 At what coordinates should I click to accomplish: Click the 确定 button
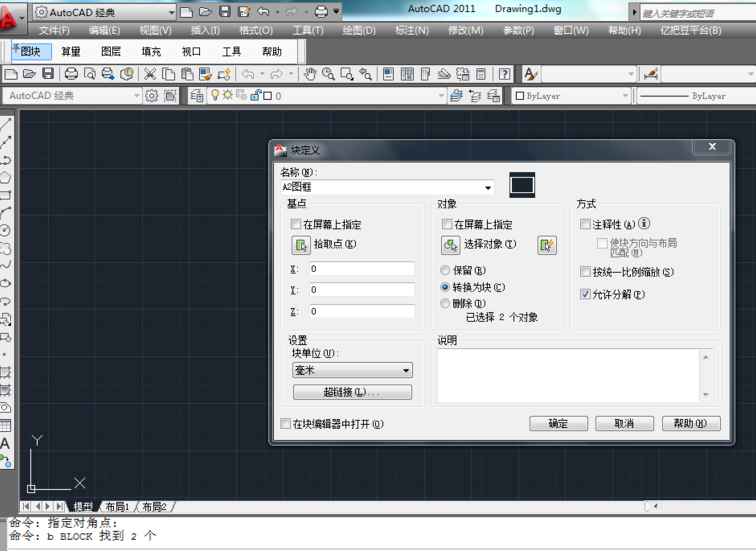pyautogui.click(x=558, y=423)
